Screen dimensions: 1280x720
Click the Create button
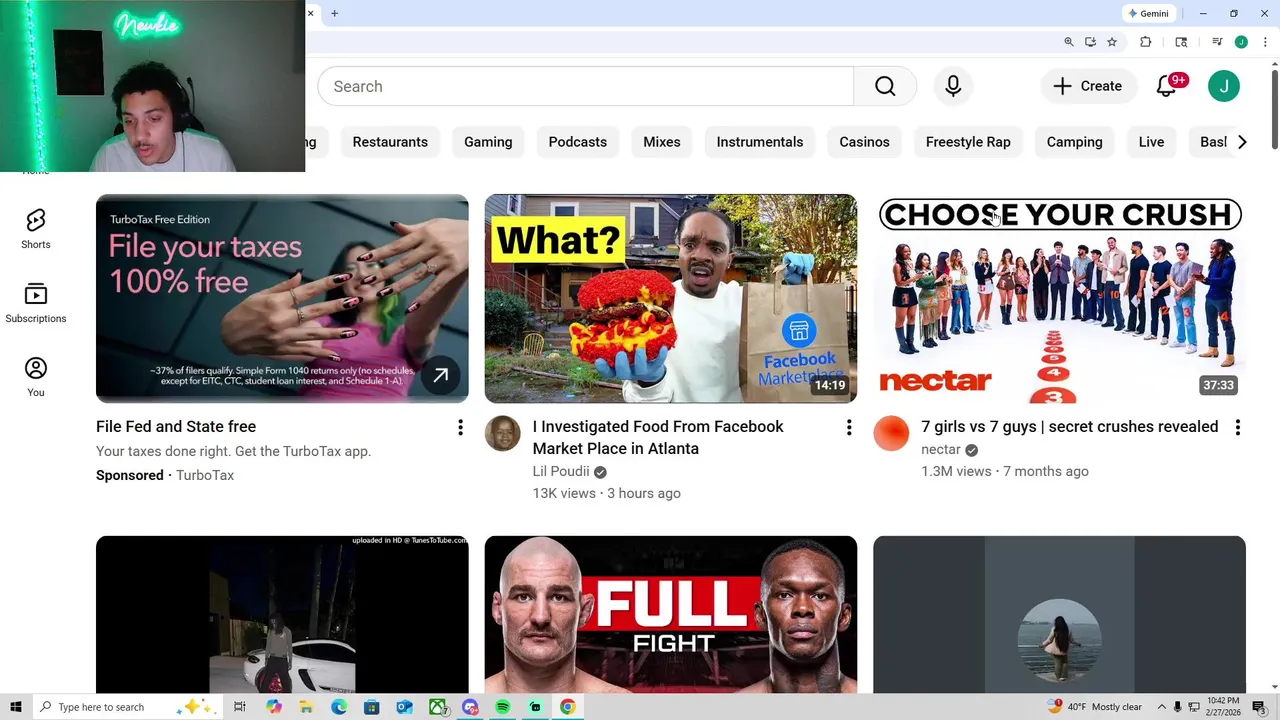(x=1088, y=86)
